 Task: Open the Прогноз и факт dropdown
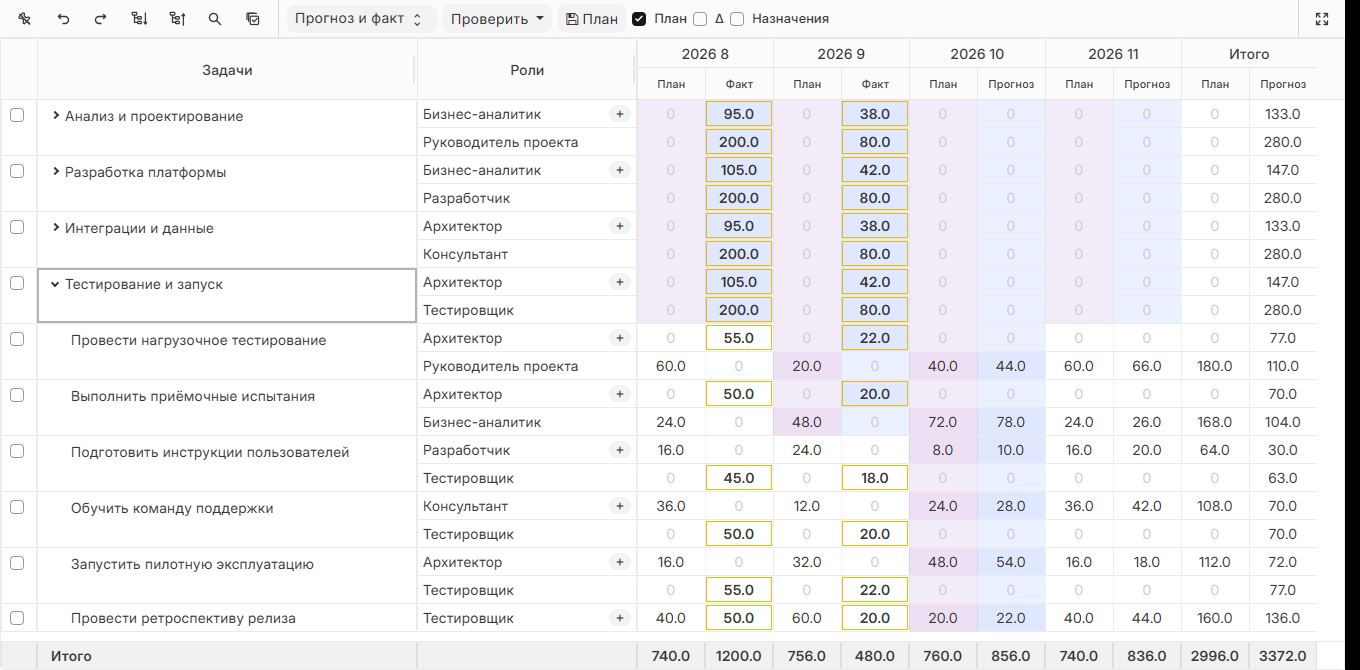pyautogui.click(x=361, y=19)
